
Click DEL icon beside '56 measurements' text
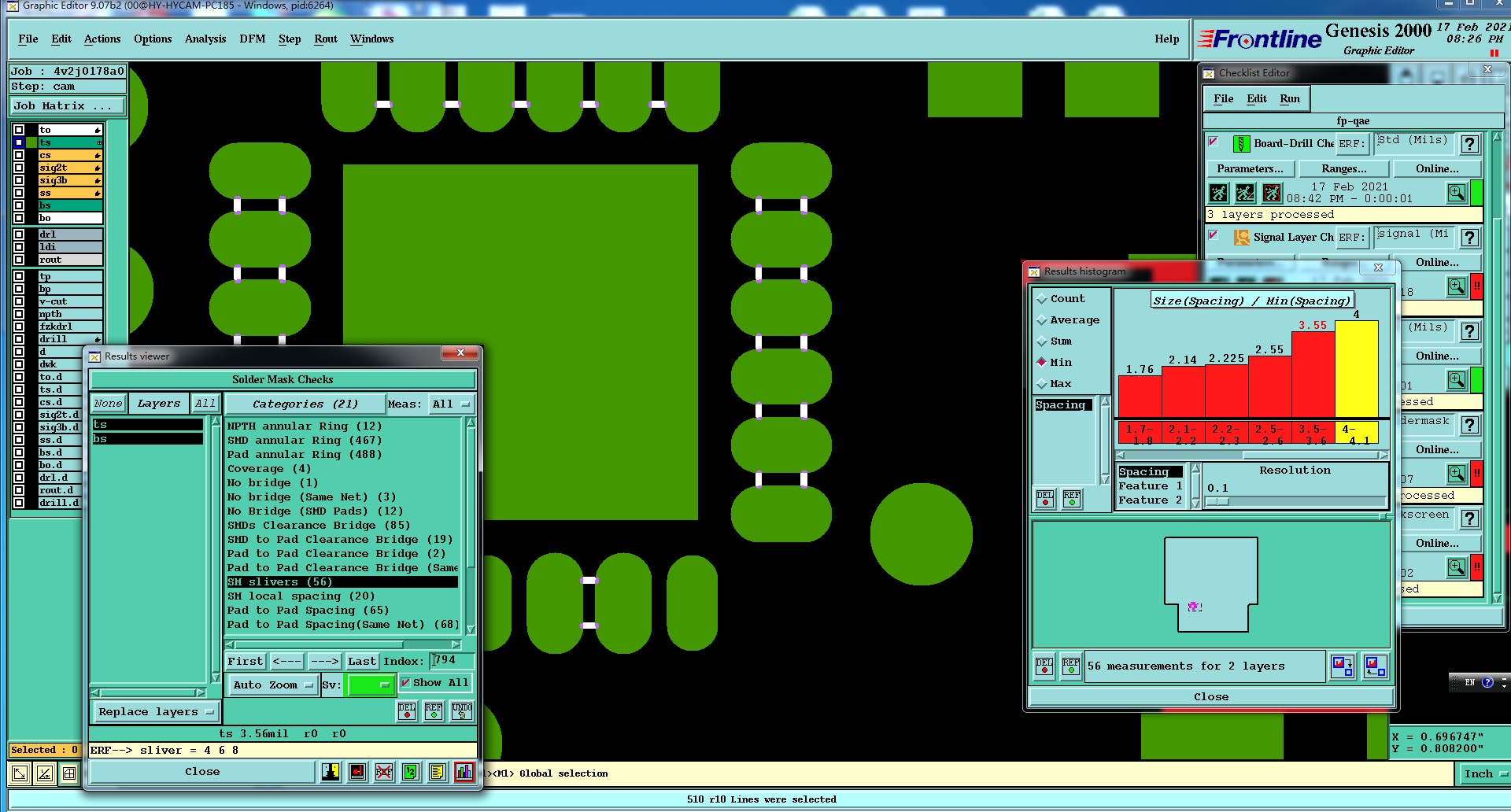coord(1044,666)
